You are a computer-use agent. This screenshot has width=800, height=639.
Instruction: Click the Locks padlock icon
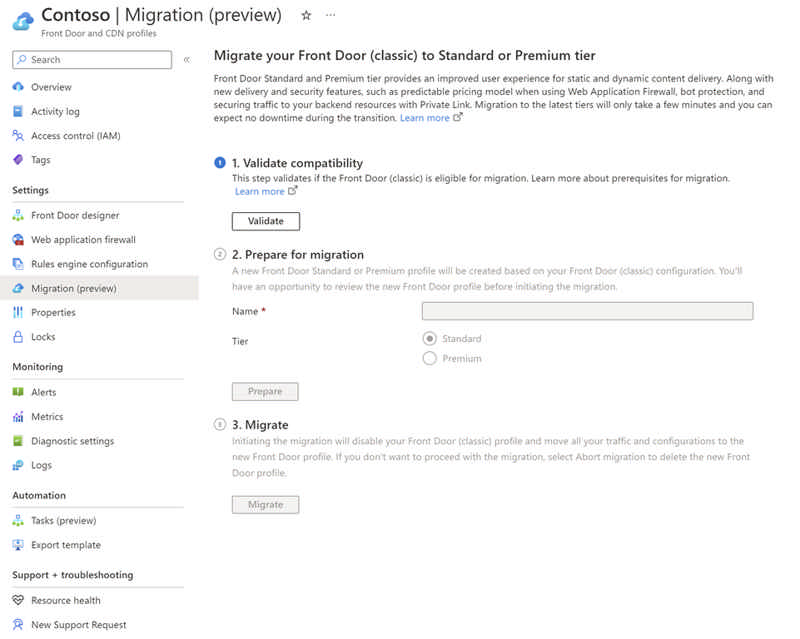pos(18,337)
